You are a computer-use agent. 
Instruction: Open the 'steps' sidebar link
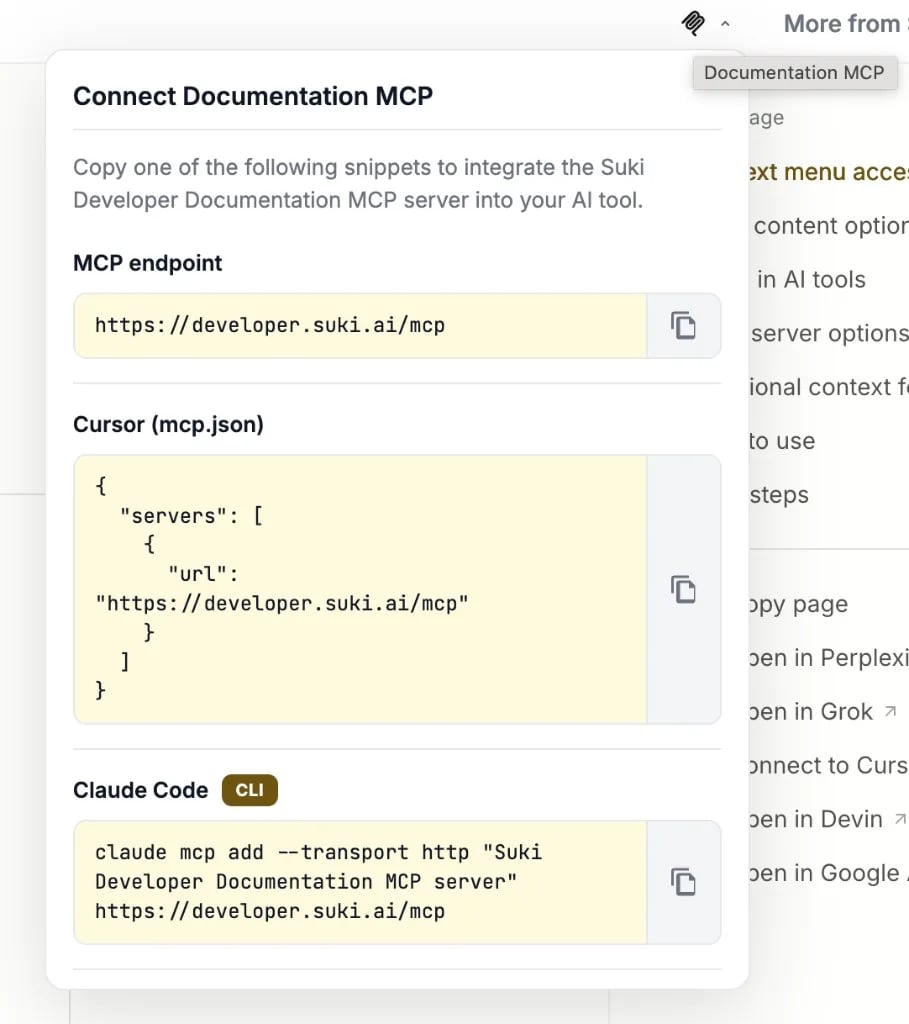click(x=779, y=494)
